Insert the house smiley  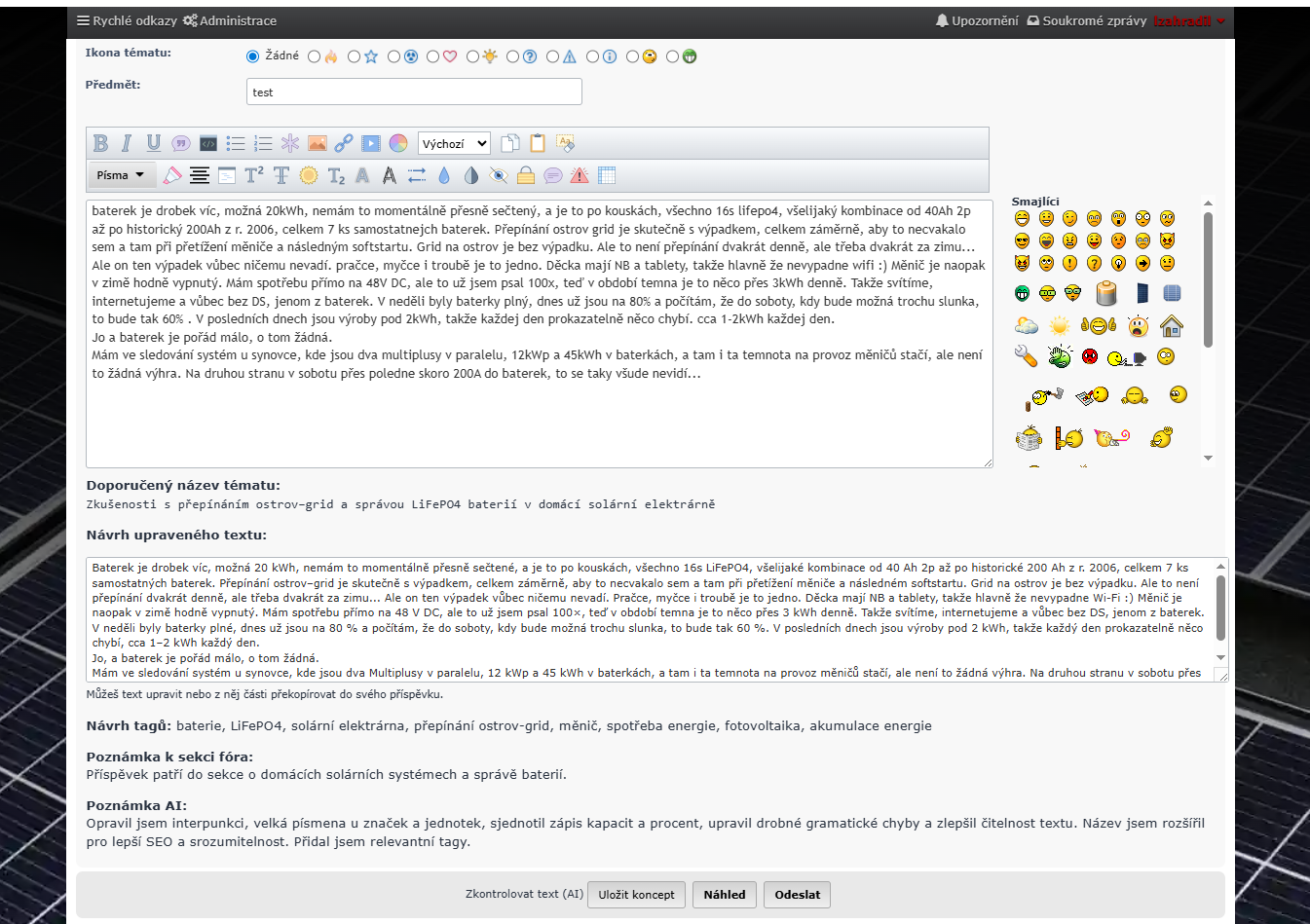coord(1172,325)
